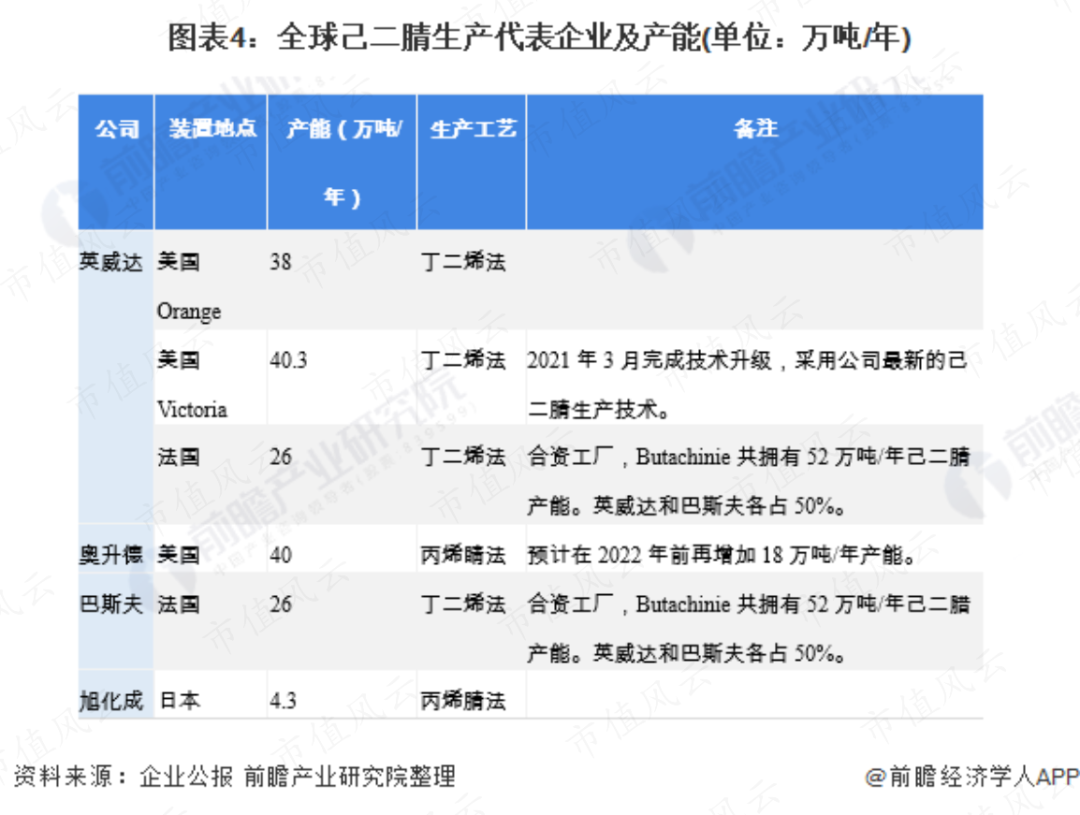Image resolution: width=1080 pixels, height=815 pixels.
Task: Click the chart title 图表4：全球己二腈生产代表企业及产能
Action: pyautogui.click(x=539, y=37)
